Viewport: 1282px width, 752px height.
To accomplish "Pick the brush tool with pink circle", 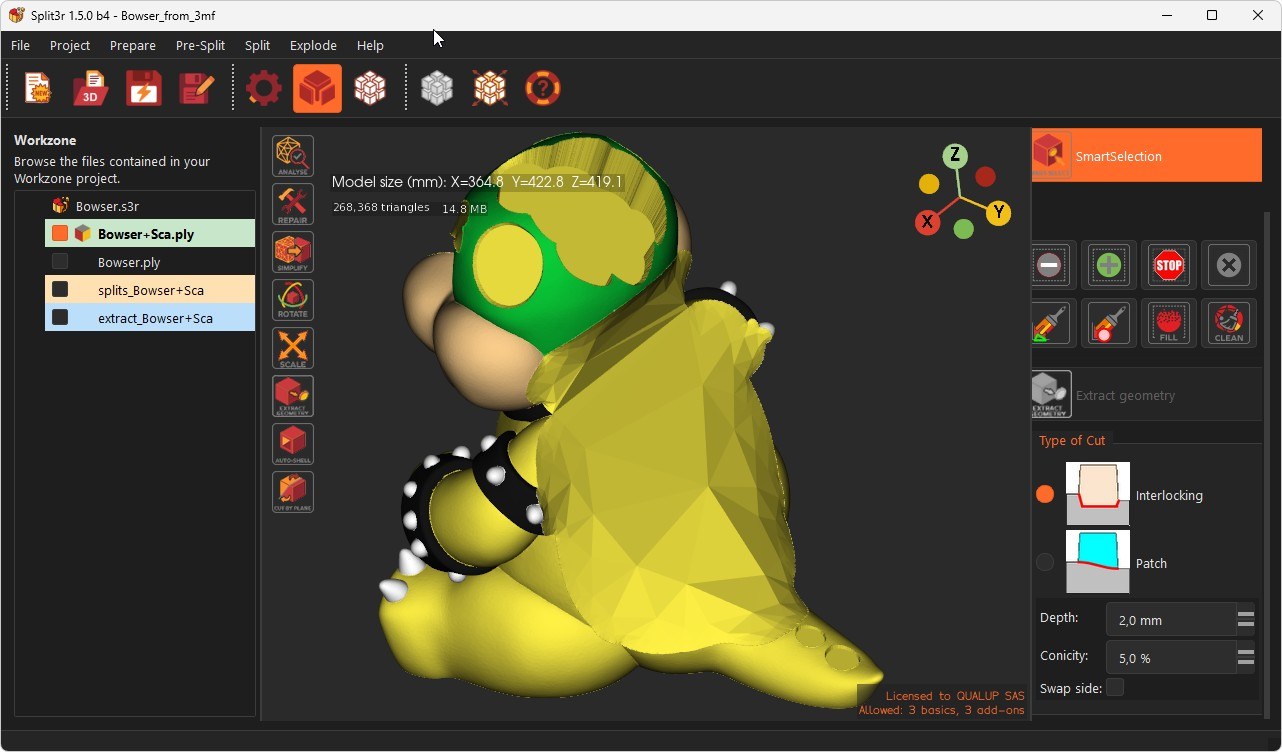I will (1109, 323).
